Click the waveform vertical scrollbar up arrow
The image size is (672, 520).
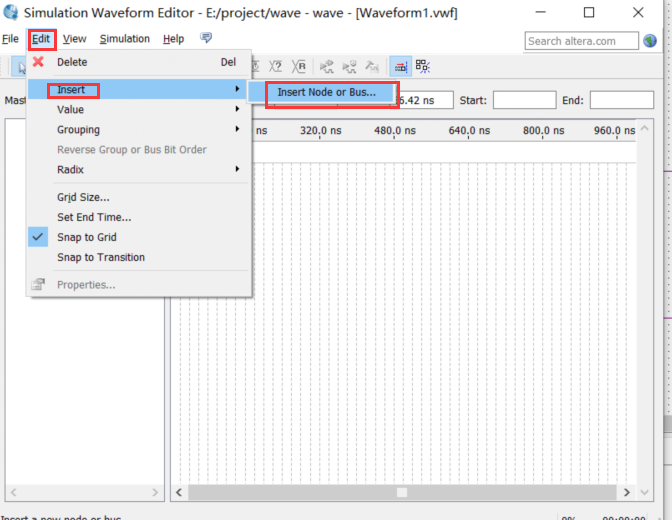(x=645, y=128)
